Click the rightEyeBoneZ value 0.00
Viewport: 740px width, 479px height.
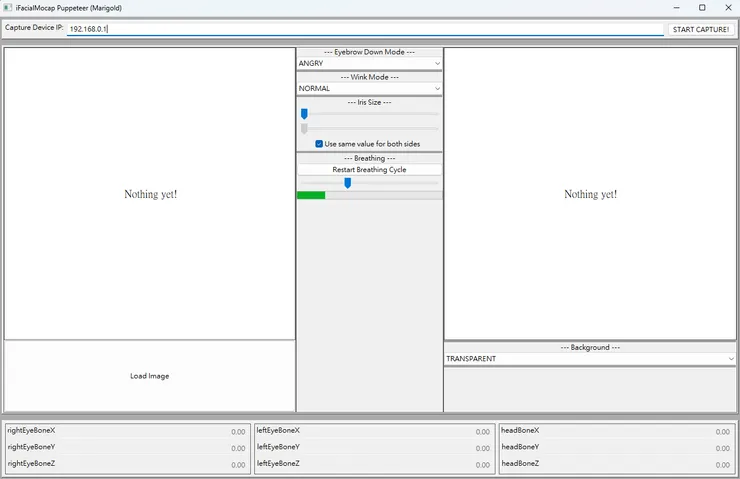[238, 465]
